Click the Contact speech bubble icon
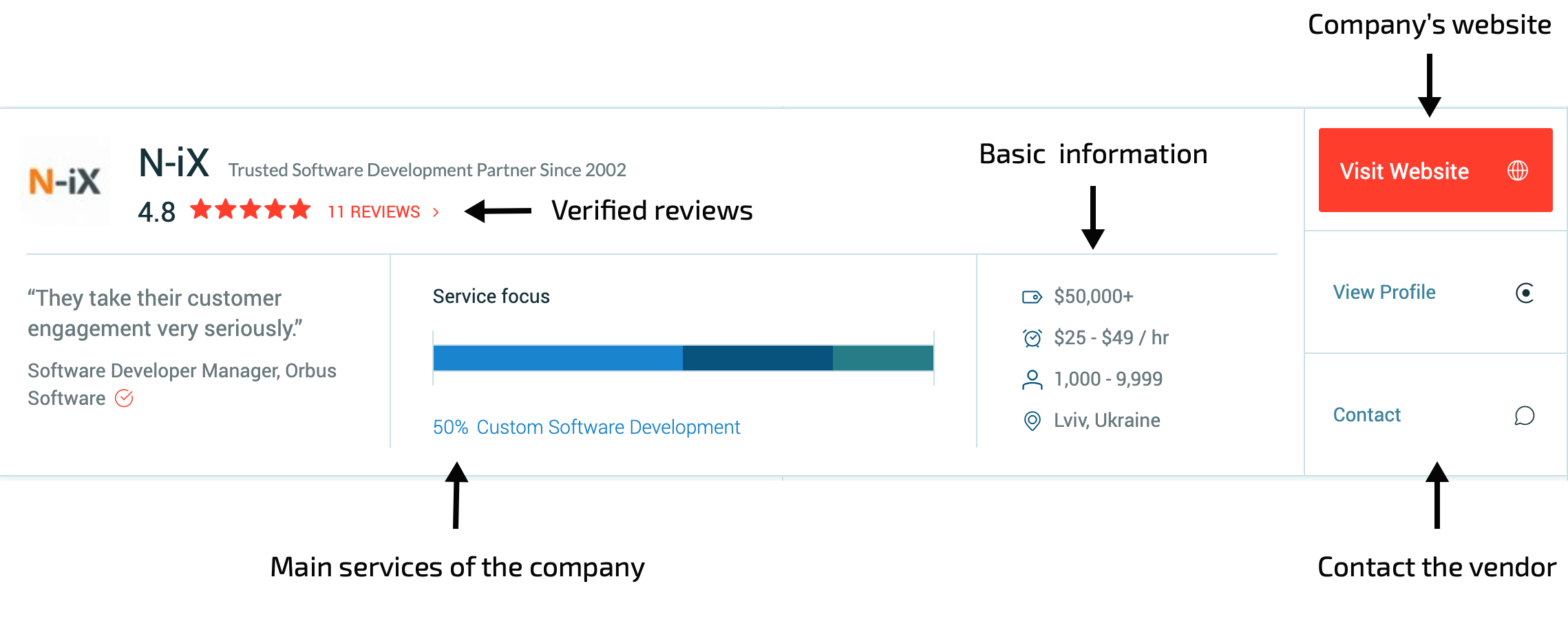1568x639 pixels. click(x=1525, y=416)
